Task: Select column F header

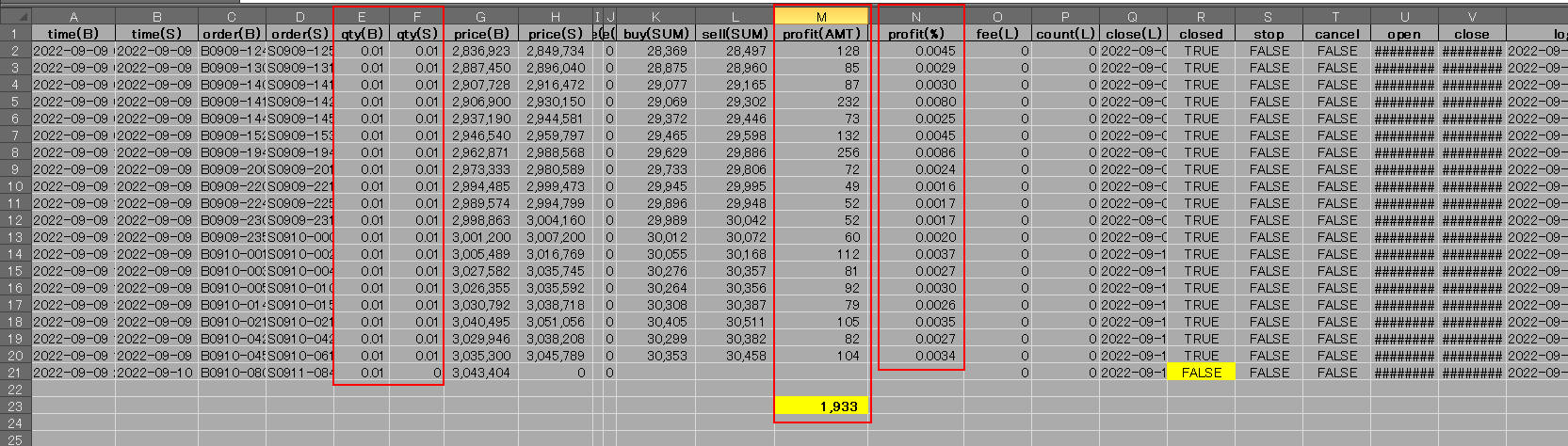Action: [x=415, y=16]
